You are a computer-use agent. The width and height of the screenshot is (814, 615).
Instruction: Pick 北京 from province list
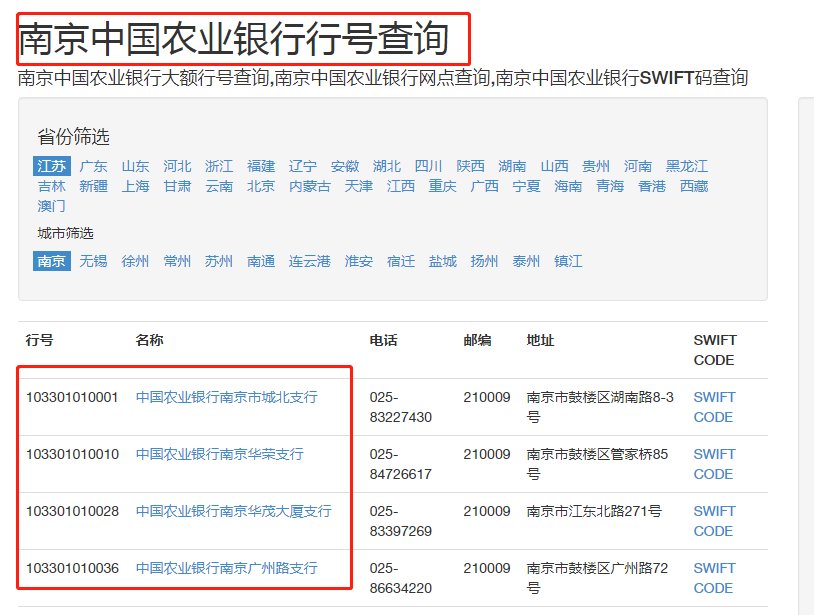coord(261,186)
